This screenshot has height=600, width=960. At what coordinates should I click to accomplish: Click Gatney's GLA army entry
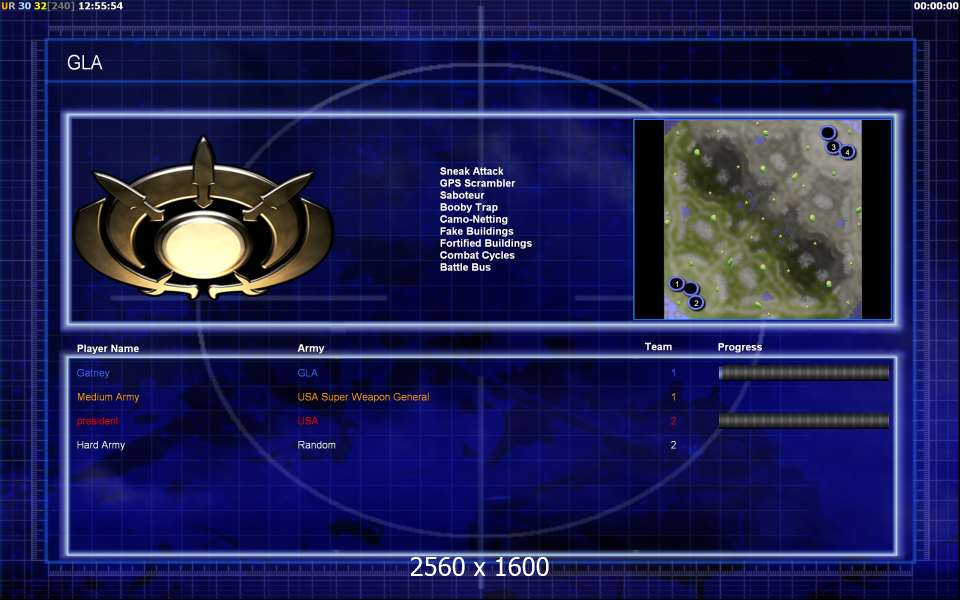click(307, 373)
